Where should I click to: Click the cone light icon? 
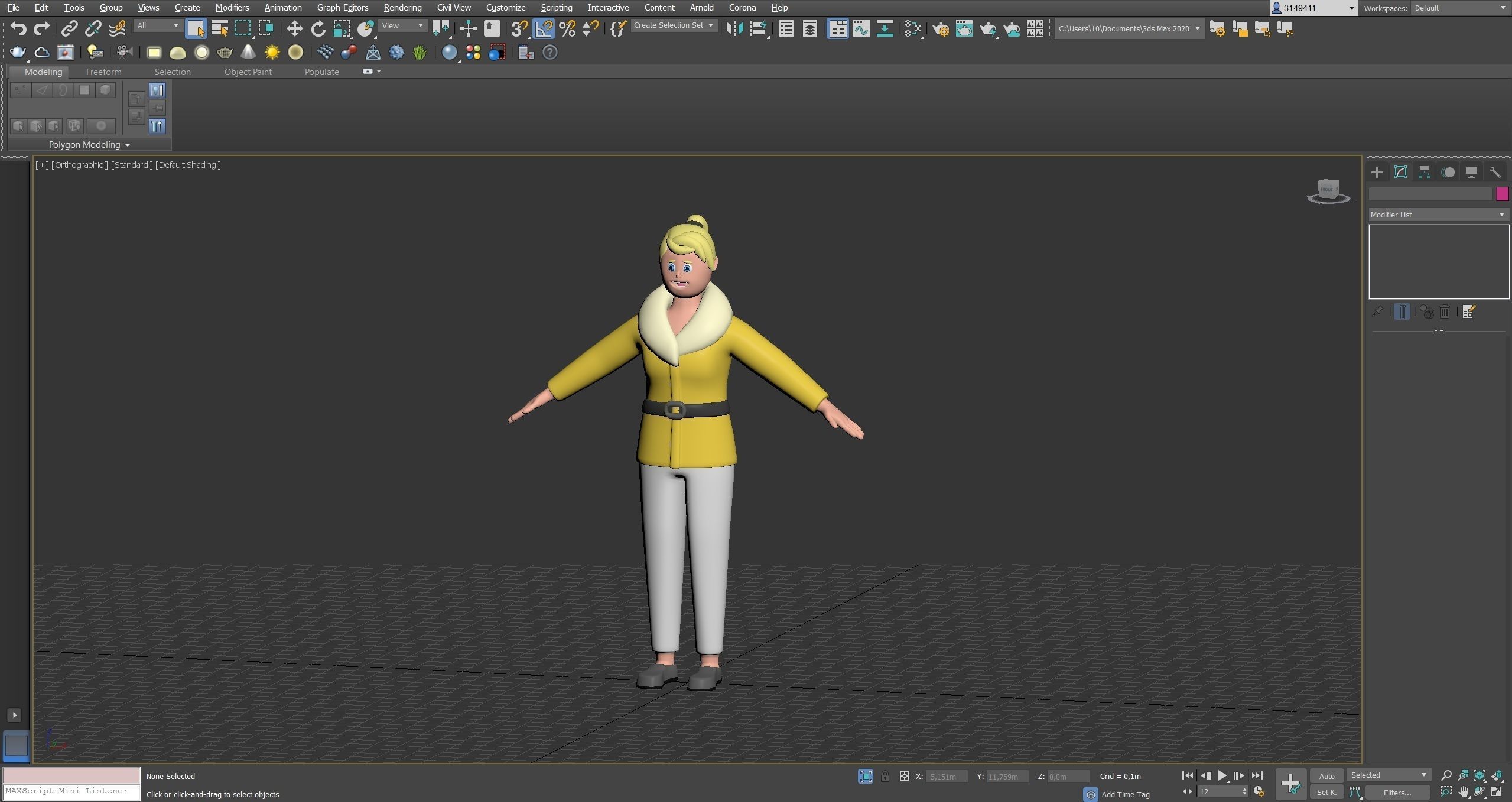click(x=248, y=53)
